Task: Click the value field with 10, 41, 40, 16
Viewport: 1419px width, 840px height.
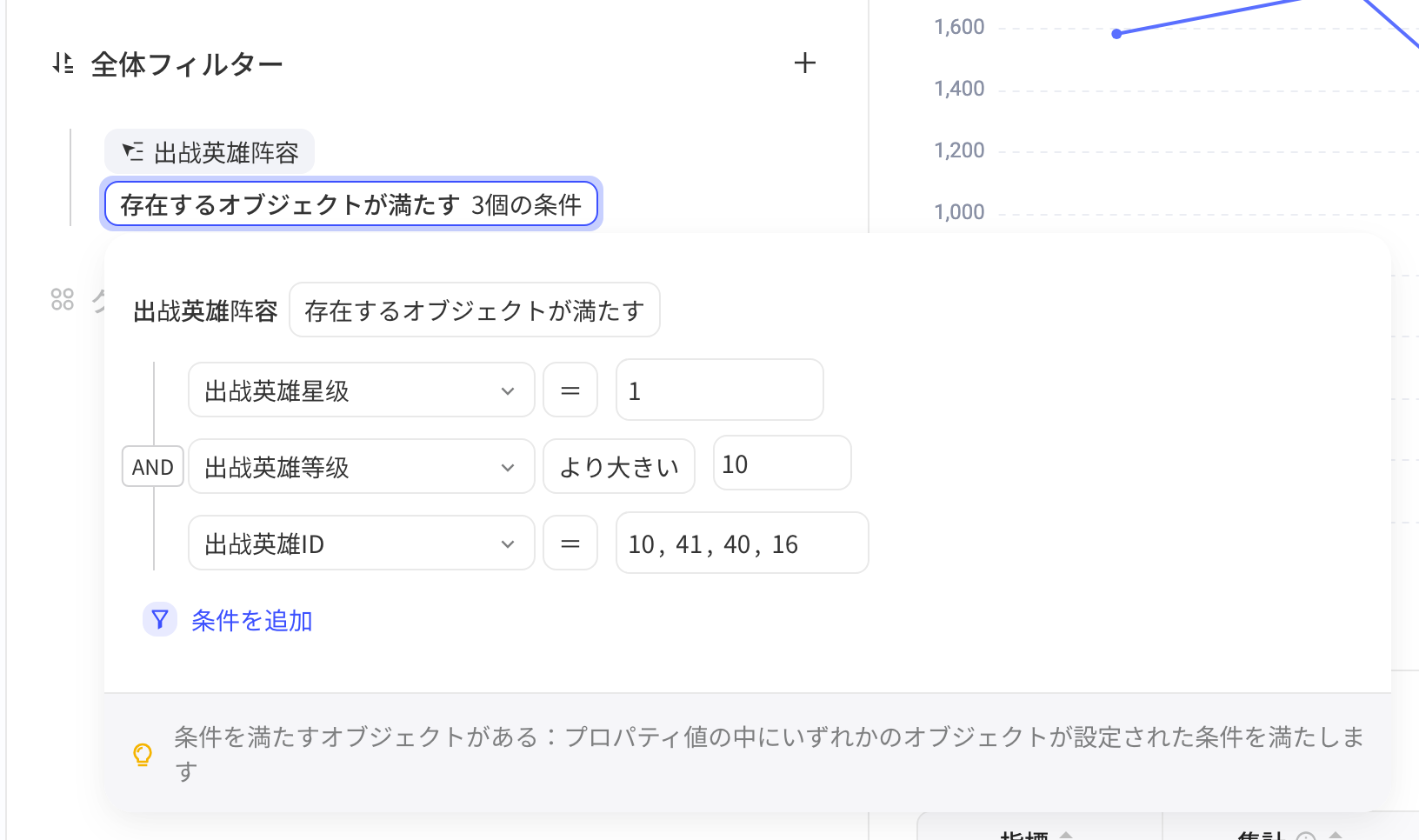Action: (x=743, y=543)
